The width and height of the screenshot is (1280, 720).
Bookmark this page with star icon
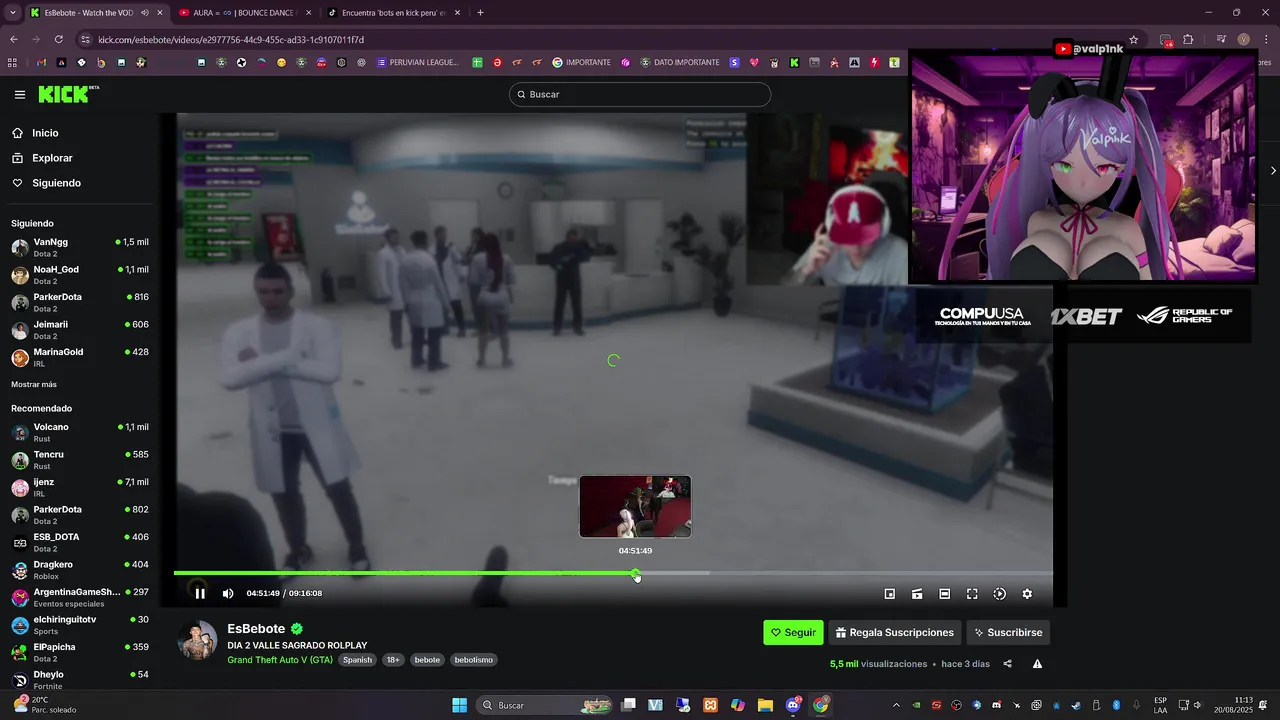tap(1133, 40)
